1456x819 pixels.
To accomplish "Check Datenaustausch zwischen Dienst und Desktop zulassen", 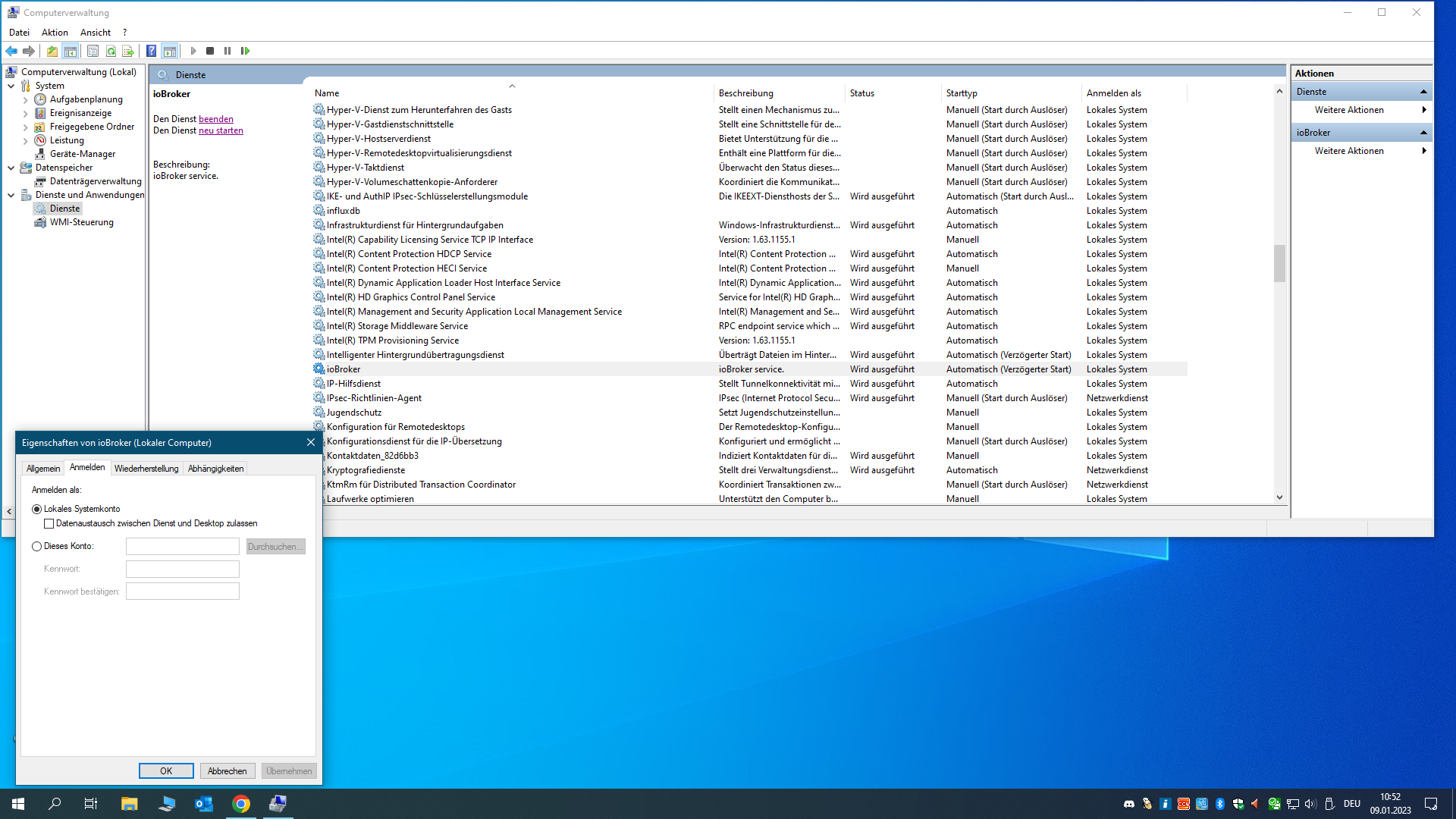I will (49, 523).
